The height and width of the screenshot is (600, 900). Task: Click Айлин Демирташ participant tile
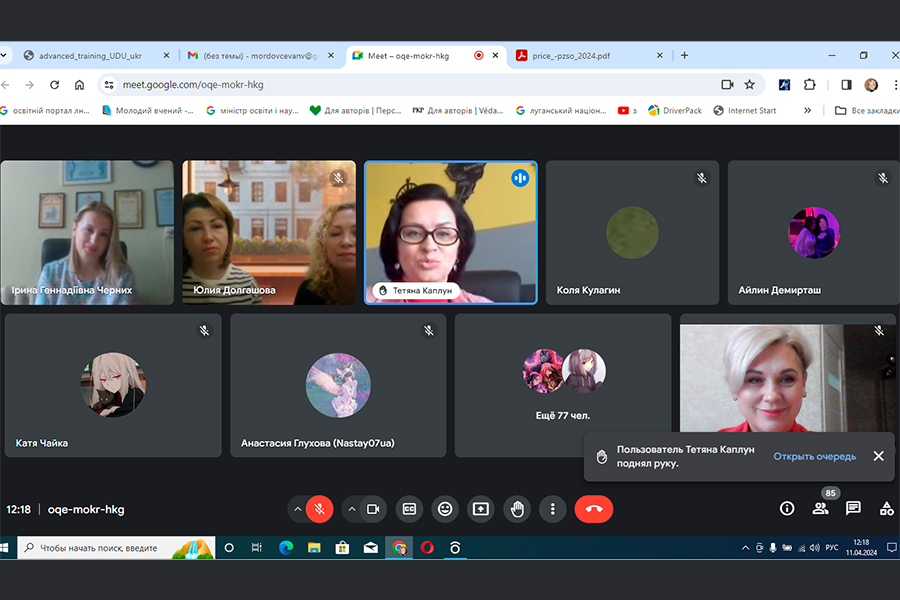pos(814,233)
